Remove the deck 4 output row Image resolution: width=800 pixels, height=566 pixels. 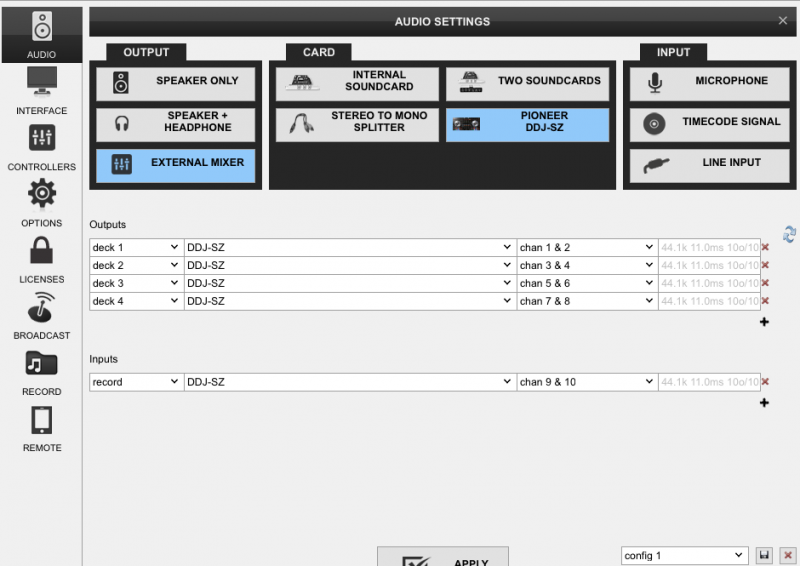click(x=765, y=301)
